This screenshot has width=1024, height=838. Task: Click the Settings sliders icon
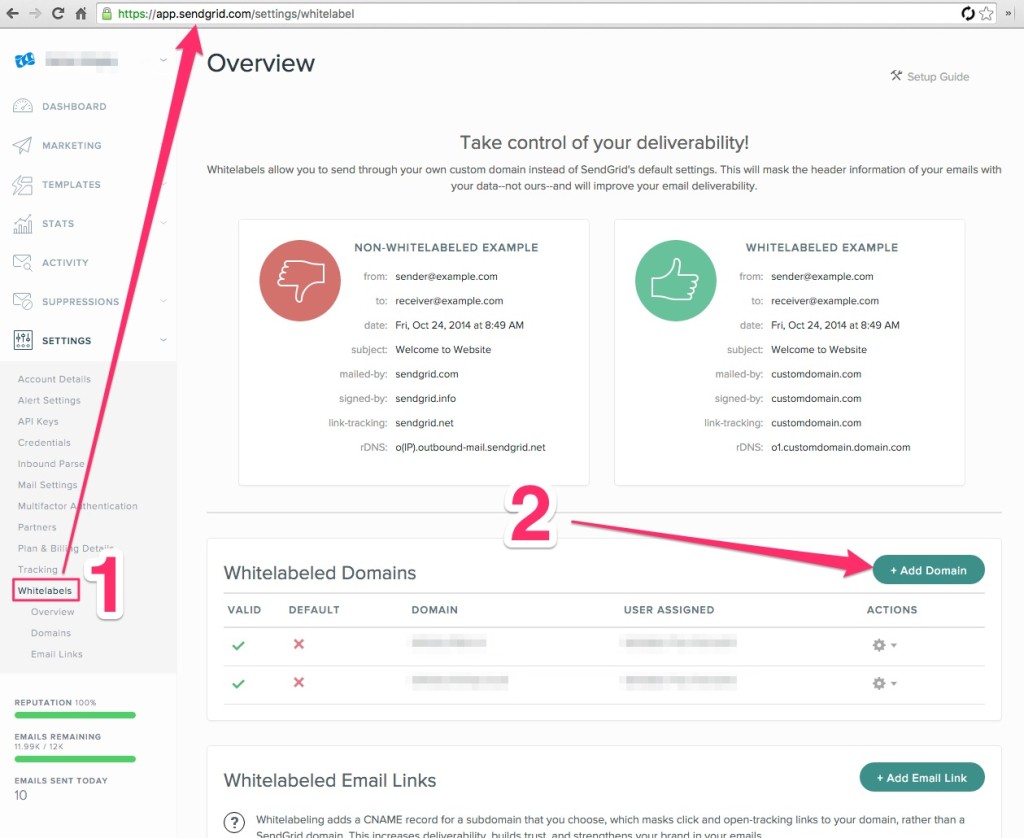tap(23, 340)
